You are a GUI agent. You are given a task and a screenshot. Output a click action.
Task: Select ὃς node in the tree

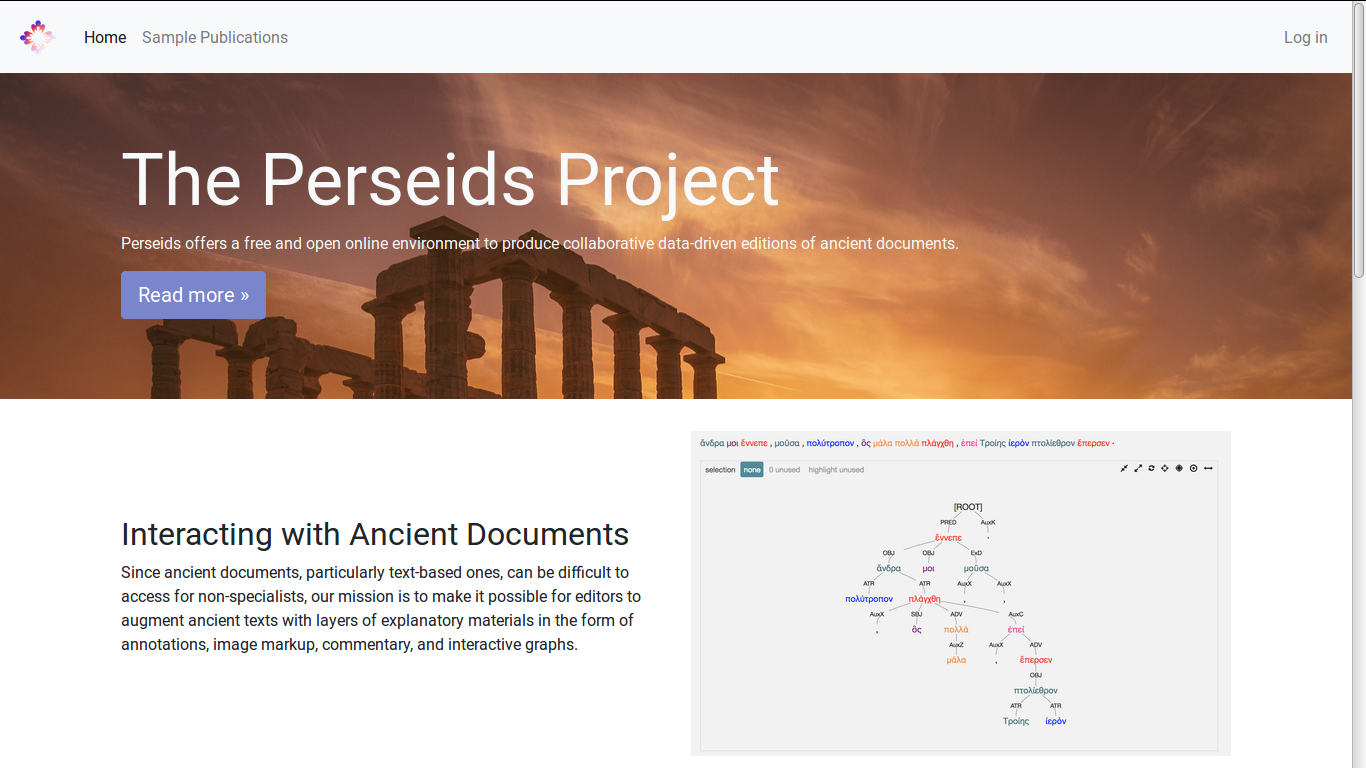click(x=916, y=630)
